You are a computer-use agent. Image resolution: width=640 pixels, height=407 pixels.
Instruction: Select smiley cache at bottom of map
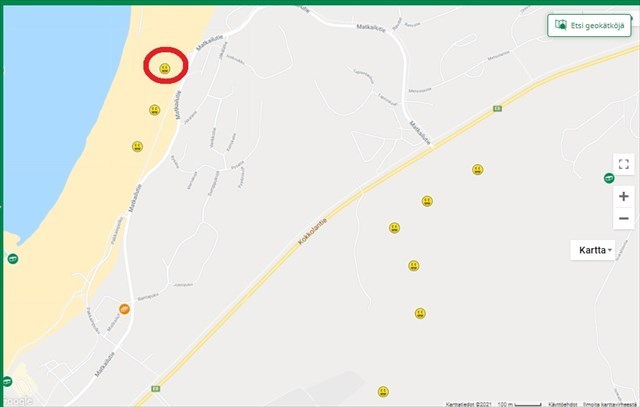[x=383, y=392]
